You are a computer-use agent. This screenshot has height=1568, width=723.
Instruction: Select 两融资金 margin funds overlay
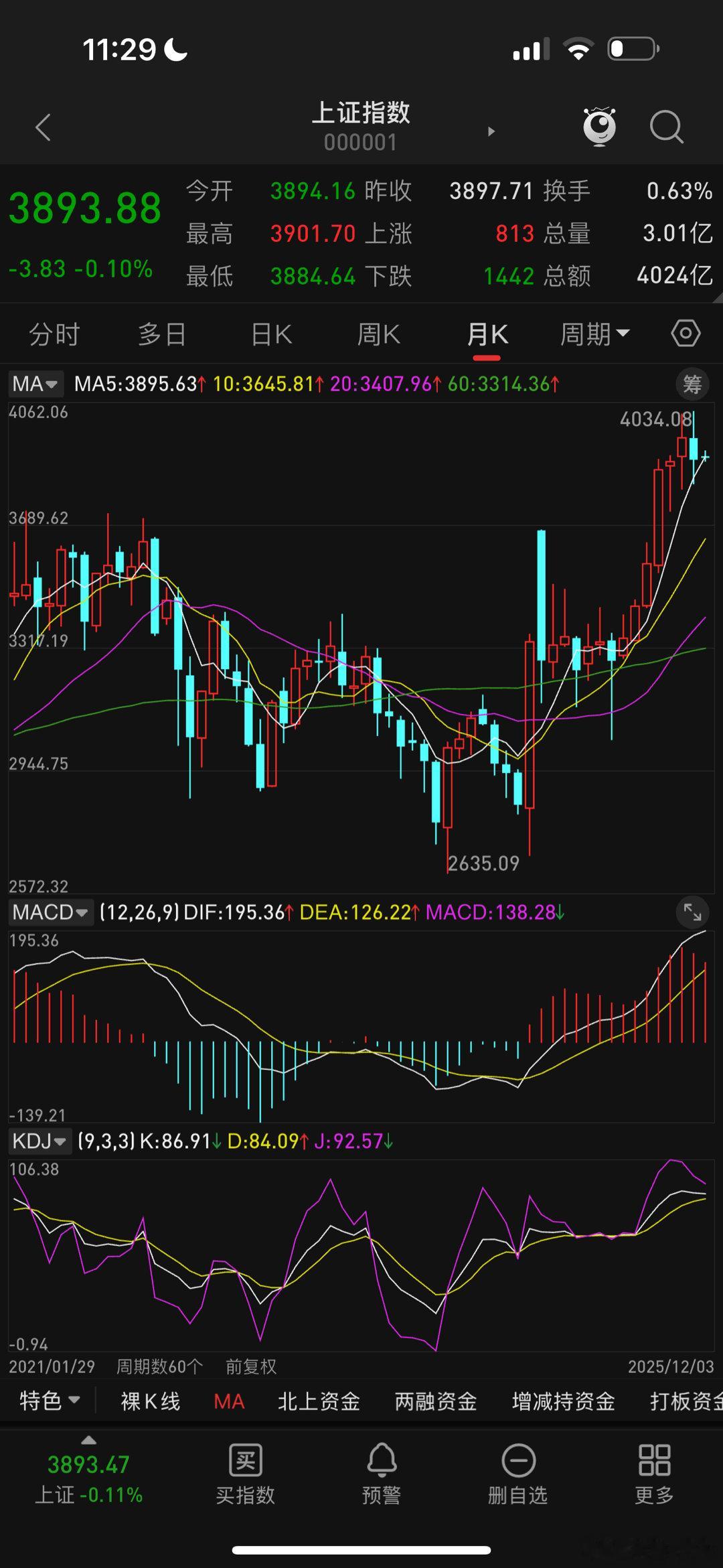click(436, 1401)
